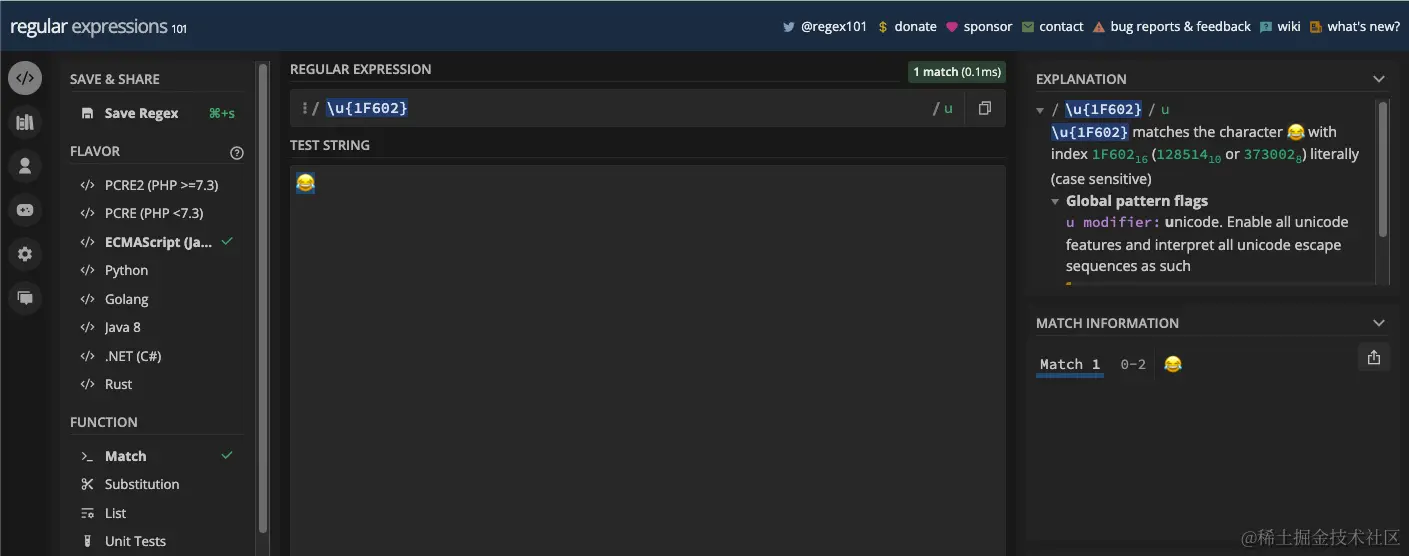Click the Match 1 tab label
The width and height of the screenshot is (1409, 556).
(x=1070, y=365)
